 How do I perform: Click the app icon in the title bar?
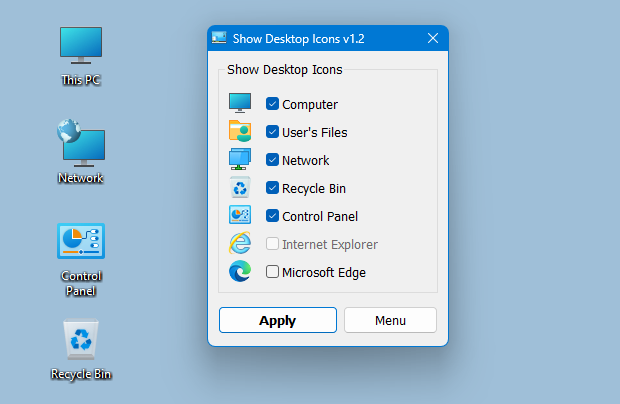click(220, 39)
